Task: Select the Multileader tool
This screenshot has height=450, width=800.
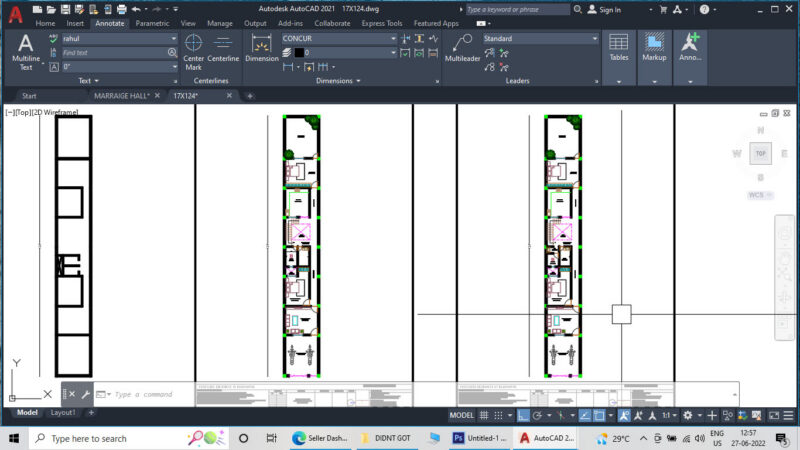Action: pos(462,49)
